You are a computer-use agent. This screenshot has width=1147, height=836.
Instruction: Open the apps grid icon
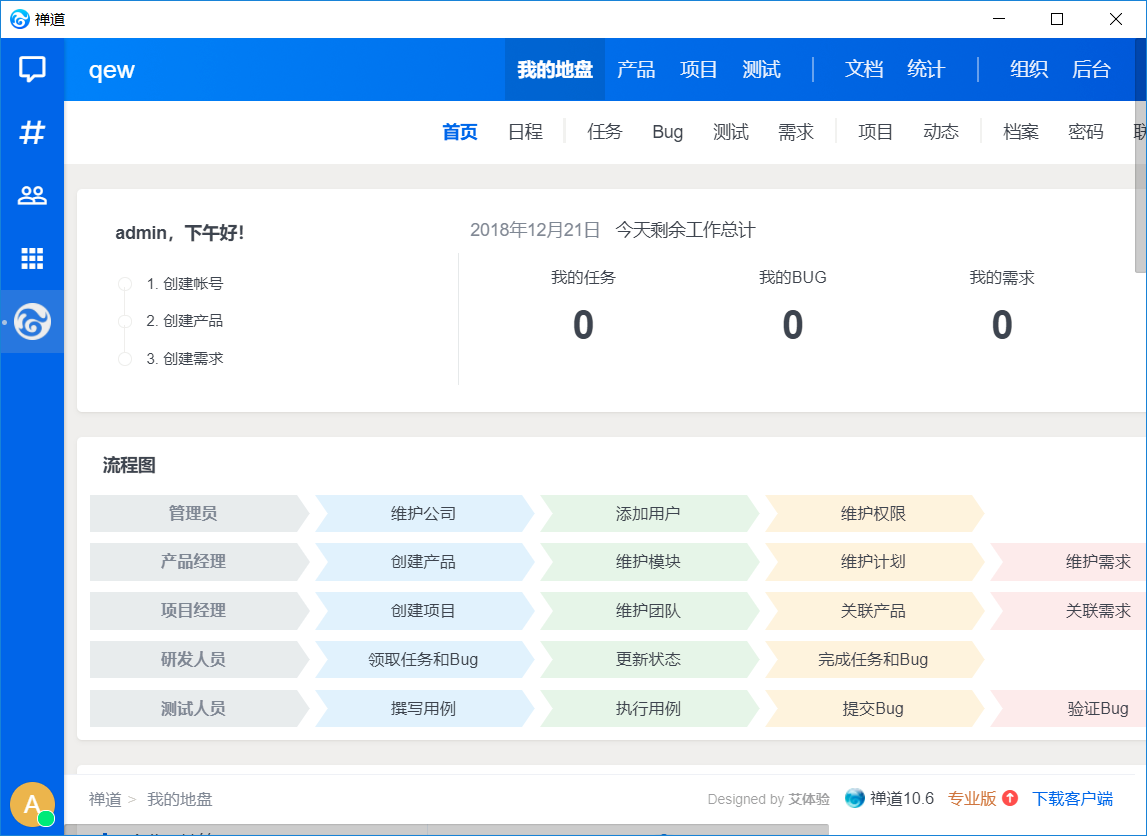click(x=32, y=259)
